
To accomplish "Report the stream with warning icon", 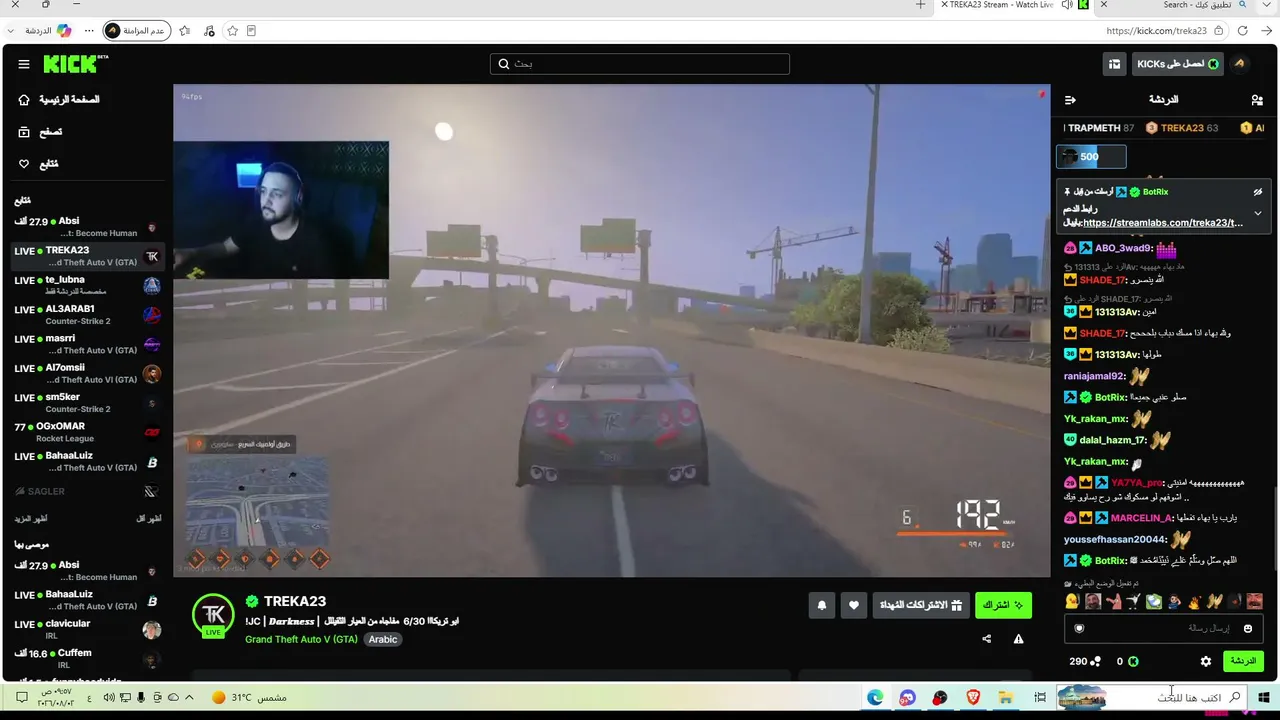I will 1019,639.
